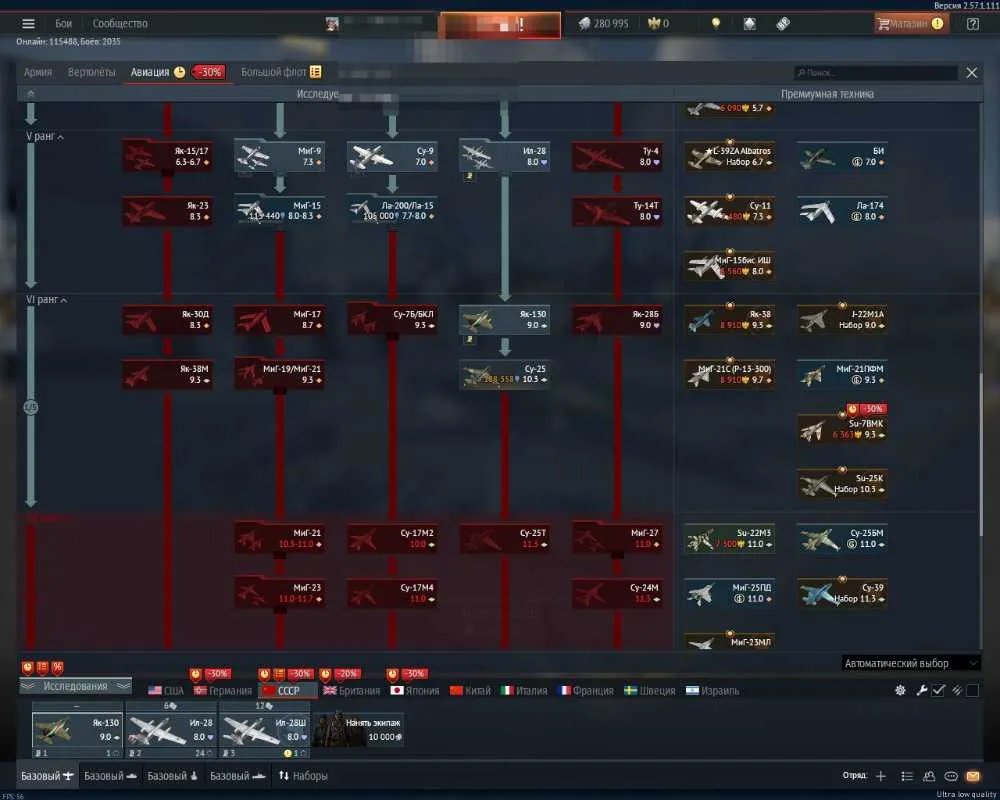The image size is (1000, 800).
Task: Click the wrench repair icon
Action: click(x=922, y=690)
